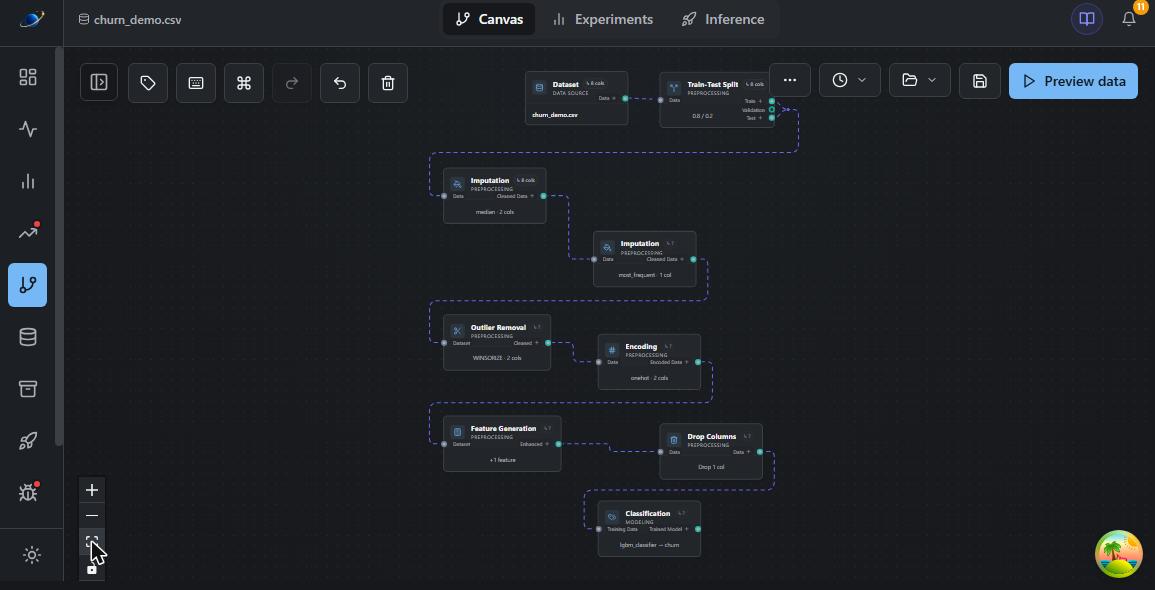Click the Validation output port on Train-Test Split

[772, 110]
